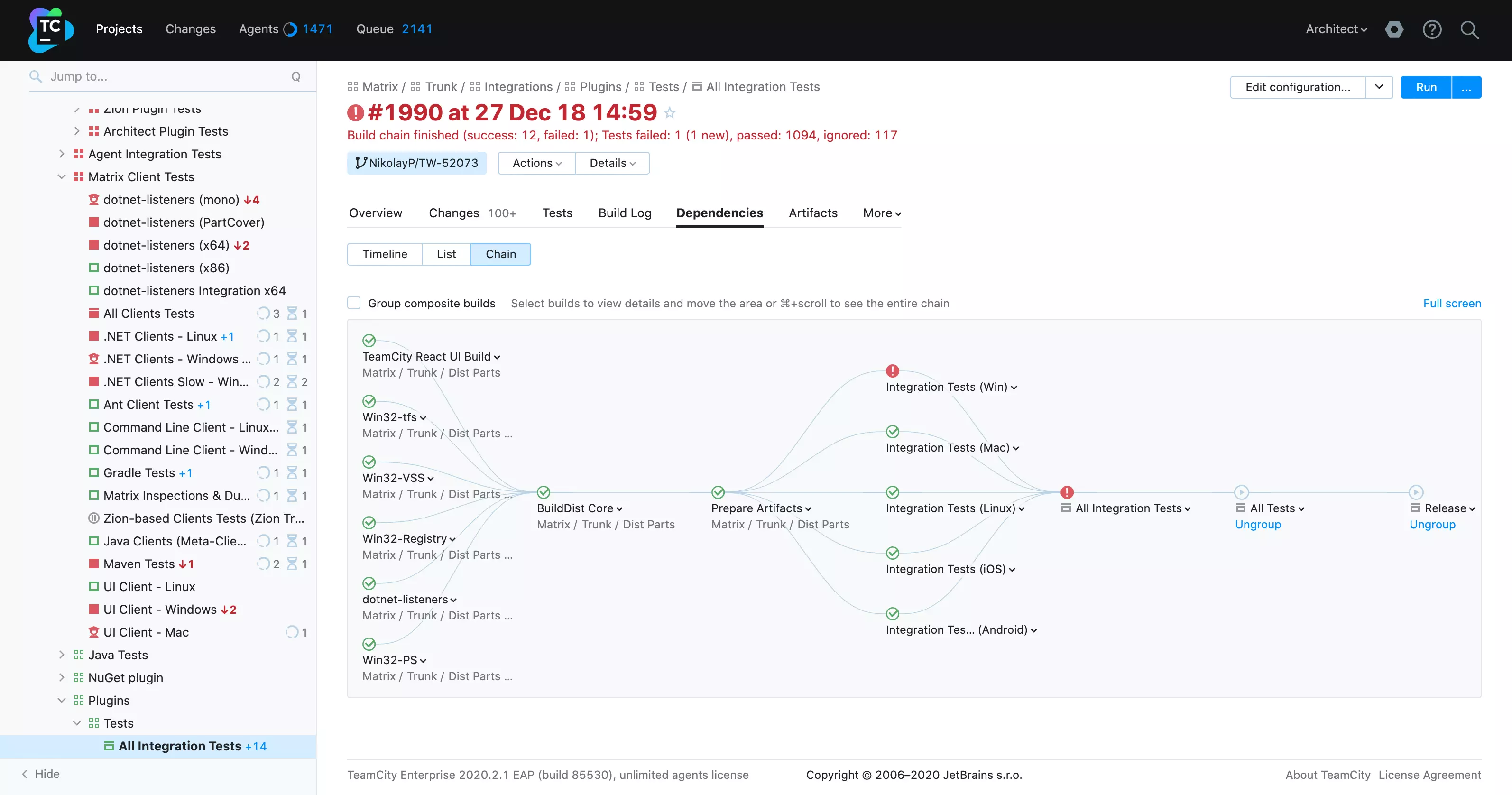This screenshot has width=1512, height=795.
Task: Open the global search magnifier icon
Action: 1469,29
